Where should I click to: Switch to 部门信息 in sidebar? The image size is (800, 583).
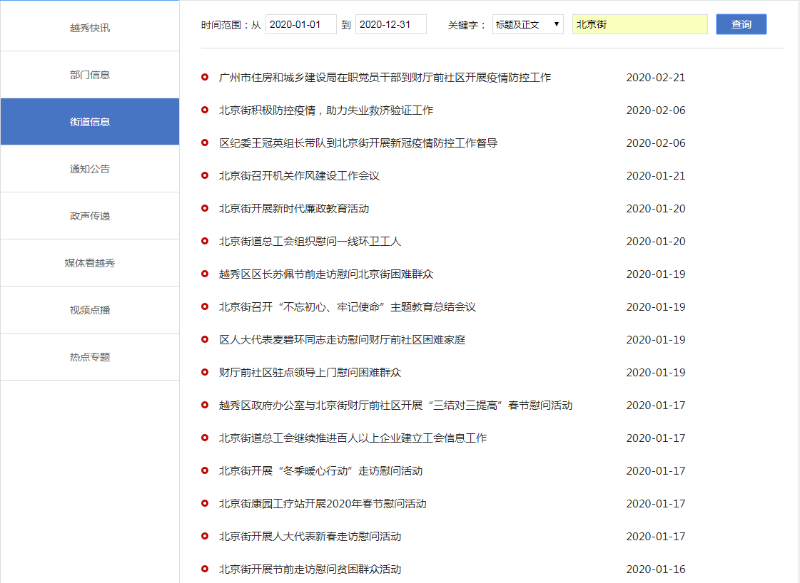tap(90, 74)
